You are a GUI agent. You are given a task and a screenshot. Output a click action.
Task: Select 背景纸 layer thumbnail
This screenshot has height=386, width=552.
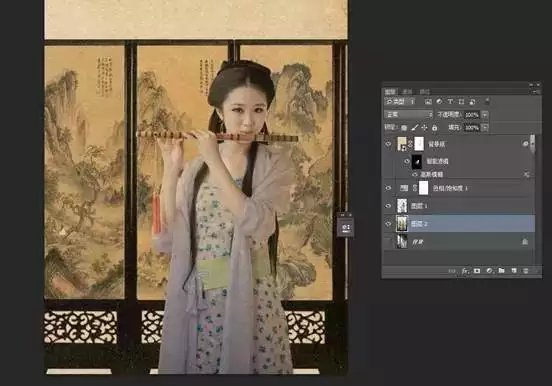point(402,144)
